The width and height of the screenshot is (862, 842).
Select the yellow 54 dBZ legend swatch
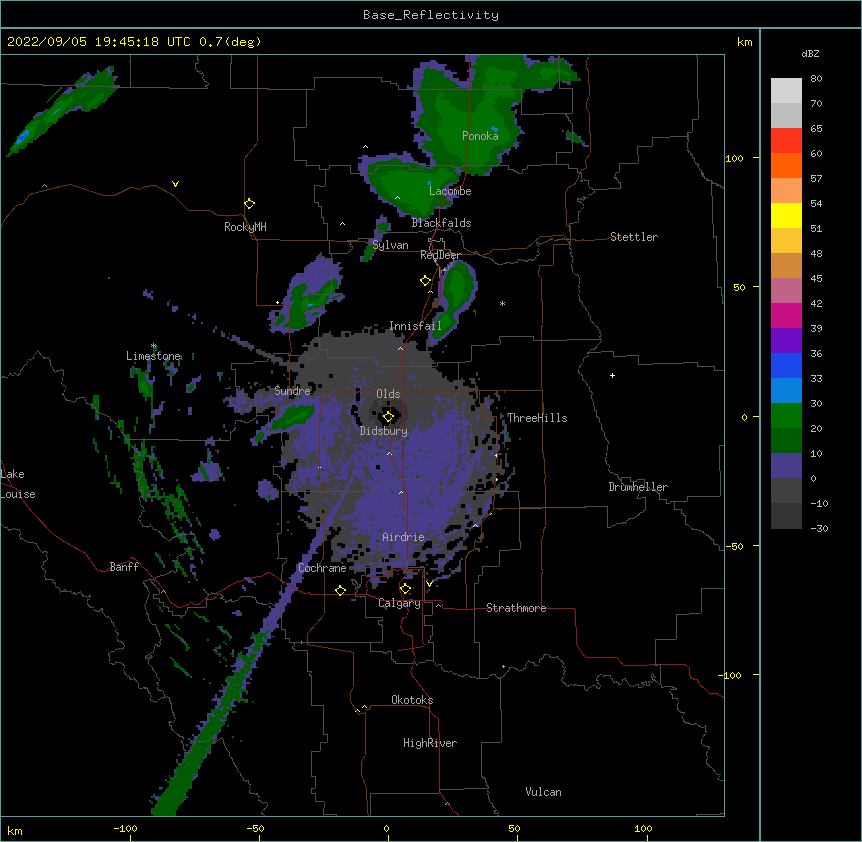(x=786, y=215)
